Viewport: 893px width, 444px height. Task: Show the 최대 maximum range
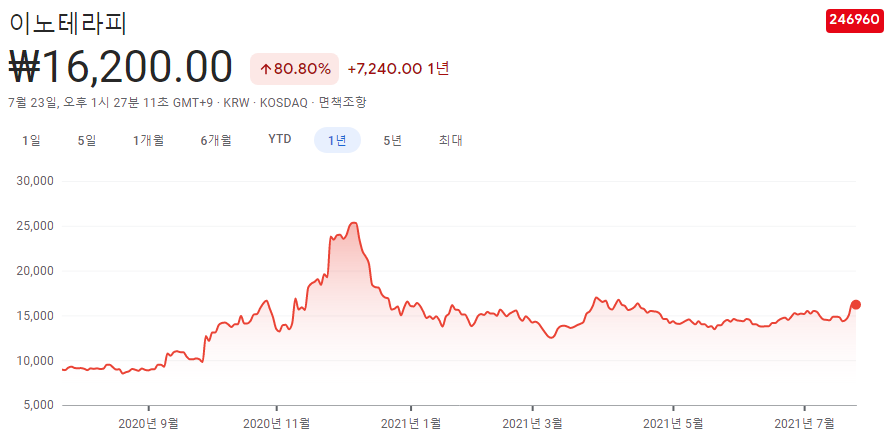click(x=450, y=141)
